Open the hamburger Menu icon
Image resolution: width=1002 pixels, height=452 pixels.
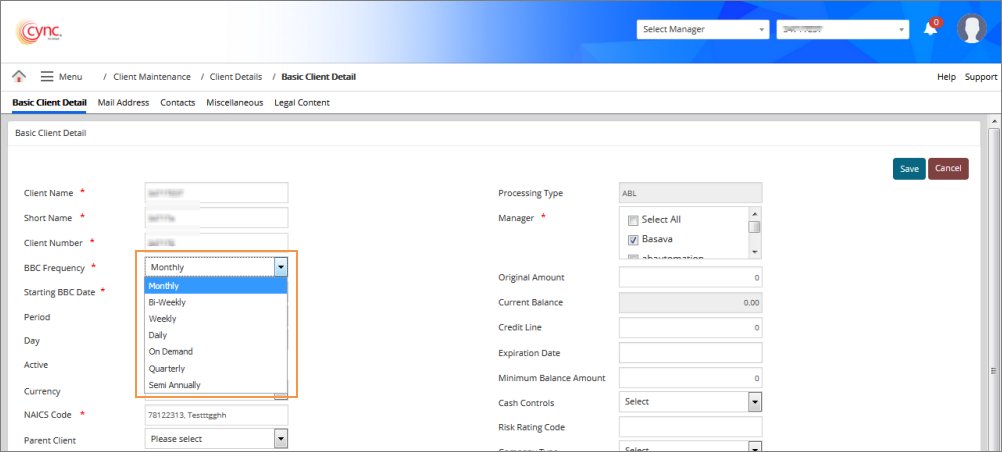click(x=47, y=77)
